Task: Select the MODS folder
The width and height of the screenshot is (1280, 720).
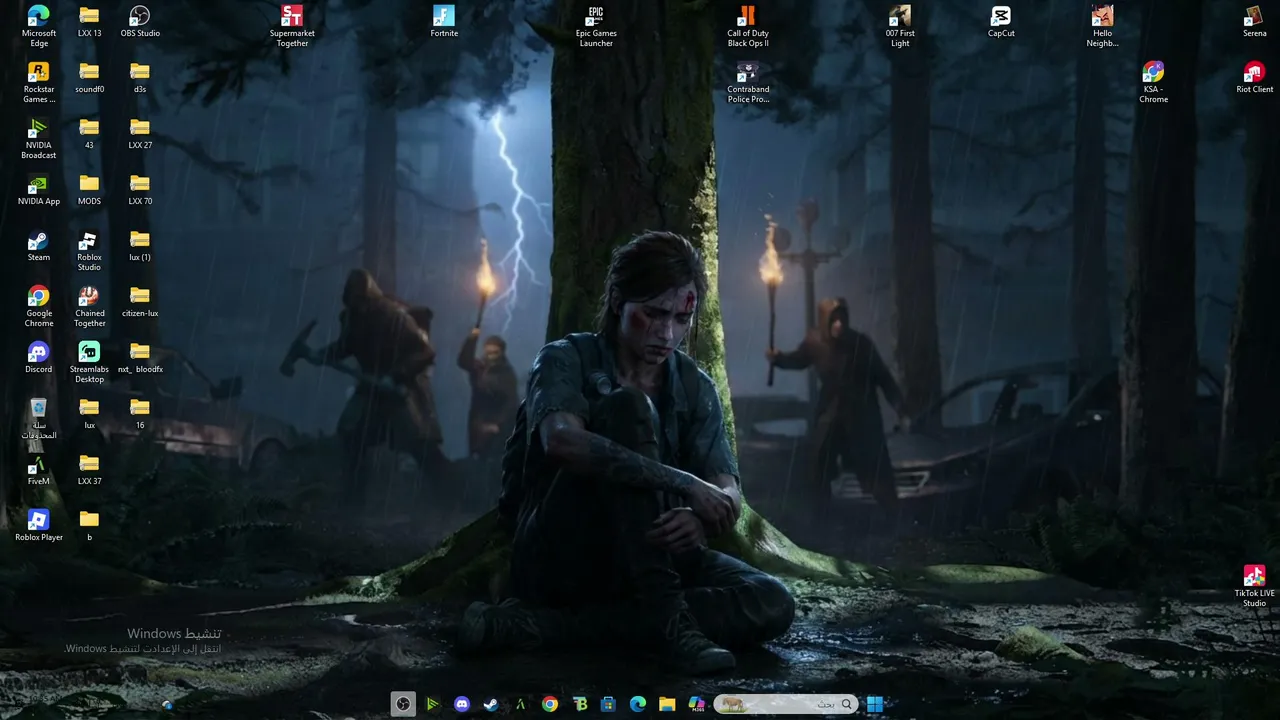Action: coord(89,189)
